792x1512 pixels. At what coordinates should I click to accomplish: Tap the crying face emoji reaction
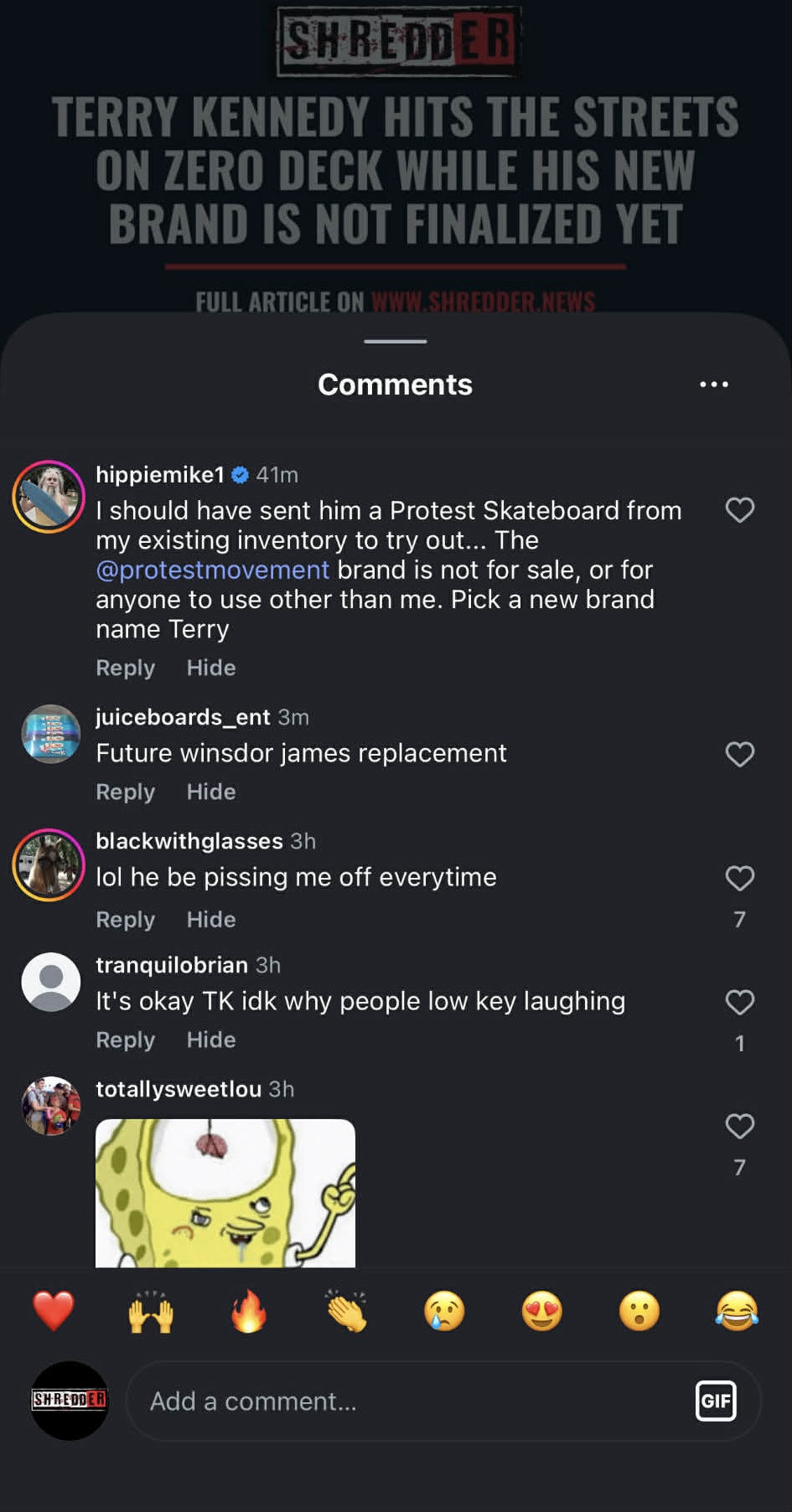click(x=444, y=1311)
